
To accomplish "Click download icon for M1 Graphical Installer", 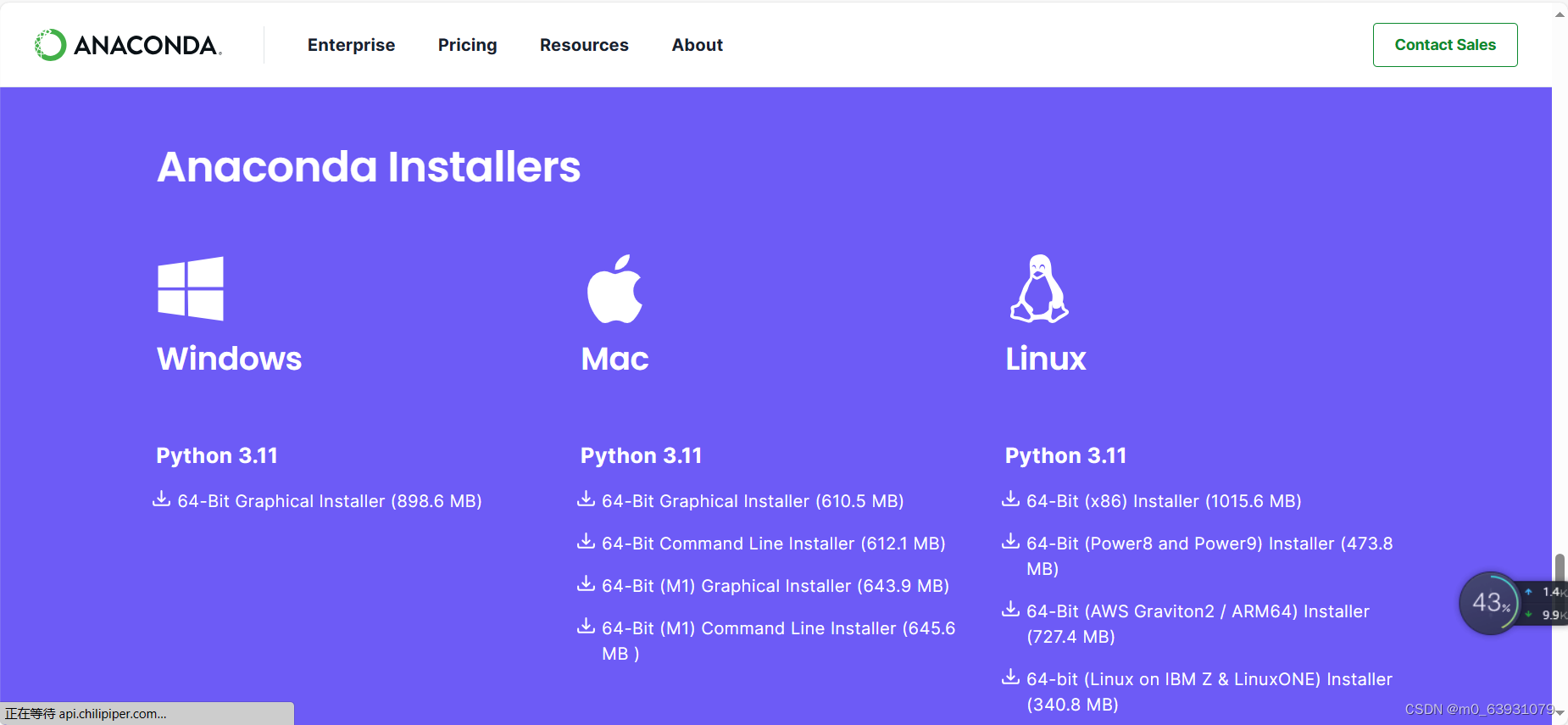I will (586, 583).
